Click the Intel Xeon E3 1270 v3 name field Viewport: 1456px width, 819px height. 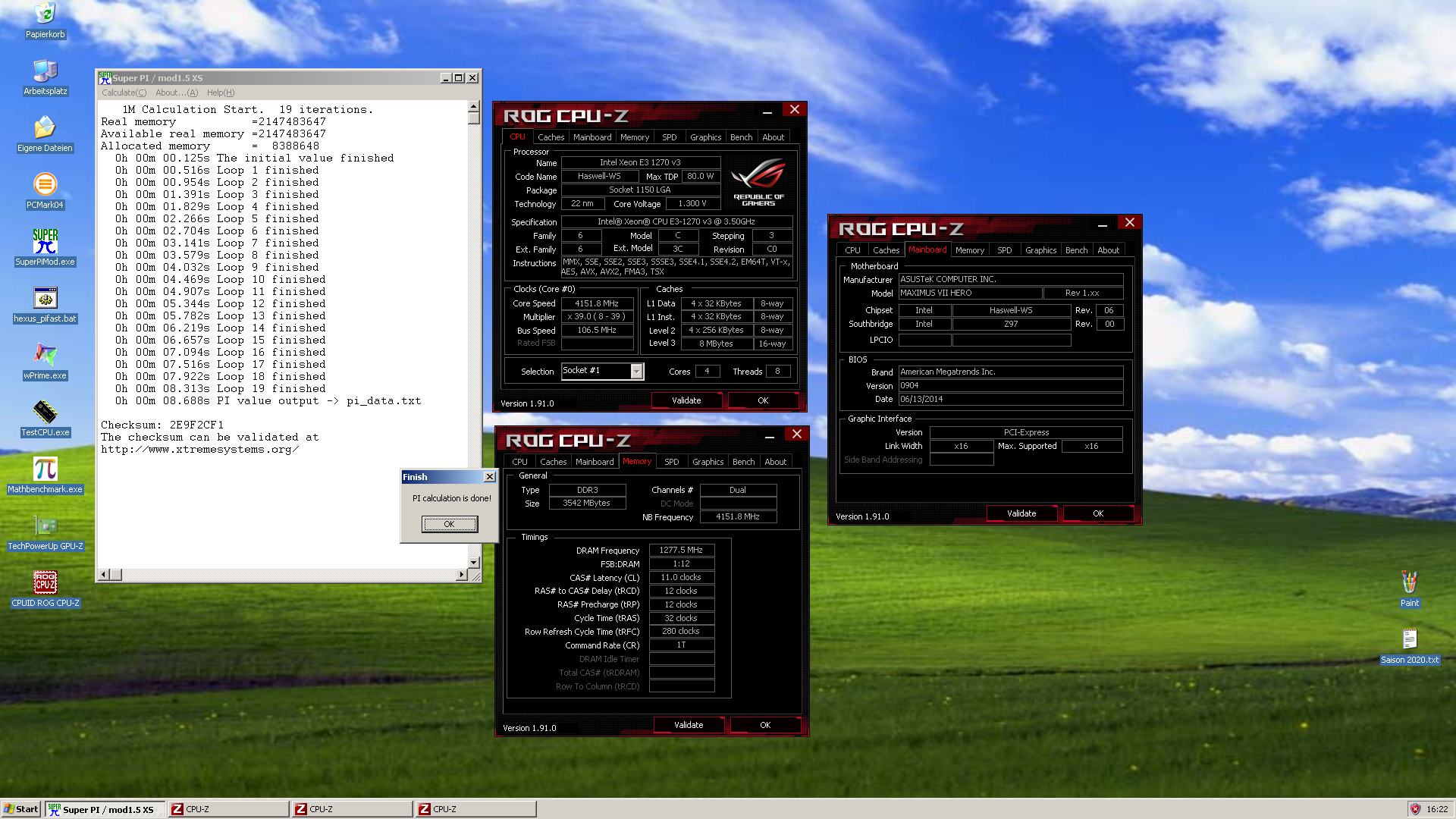click(x=640, y=162)
